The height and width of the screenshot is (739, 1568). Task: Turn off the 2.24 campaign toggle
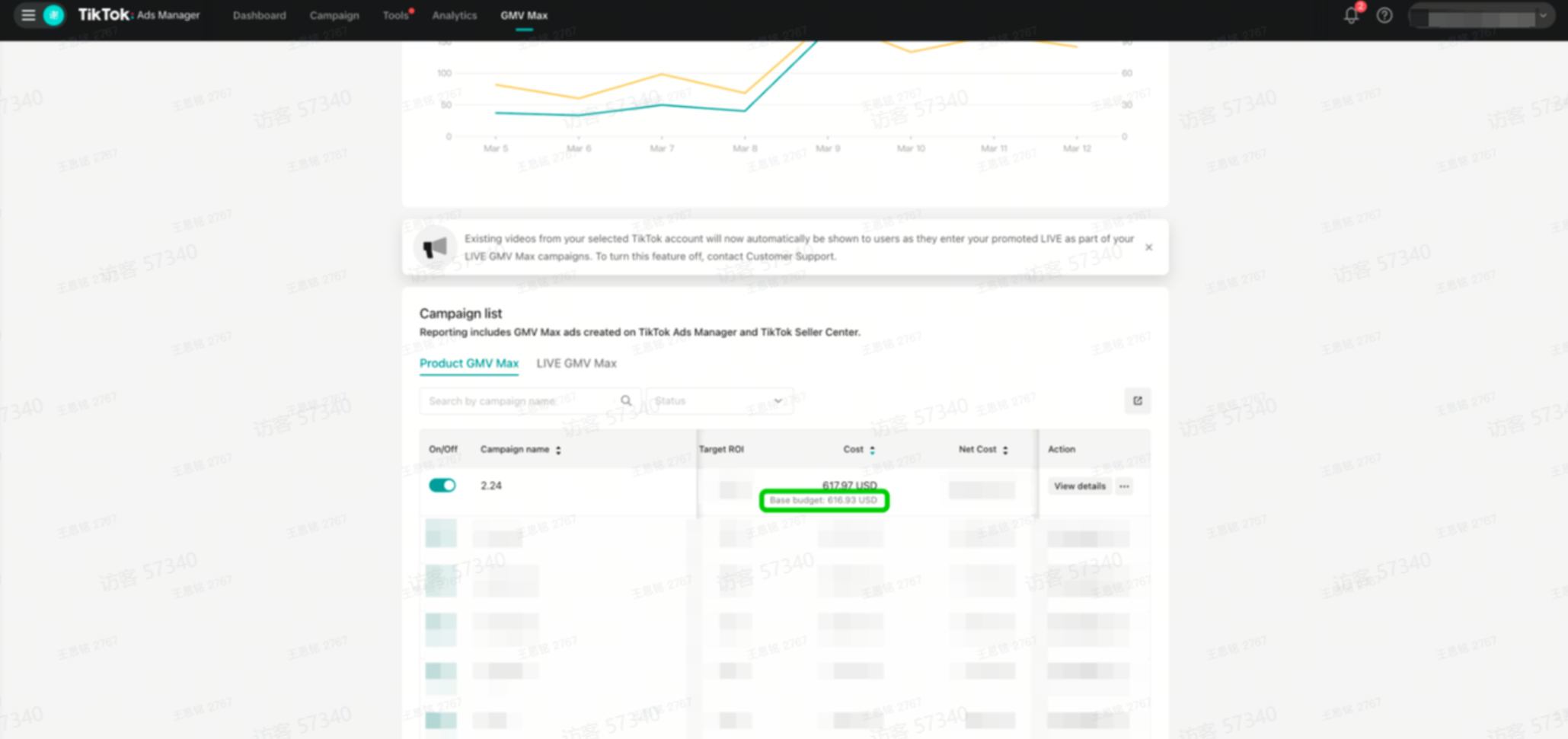pos(442,486)
